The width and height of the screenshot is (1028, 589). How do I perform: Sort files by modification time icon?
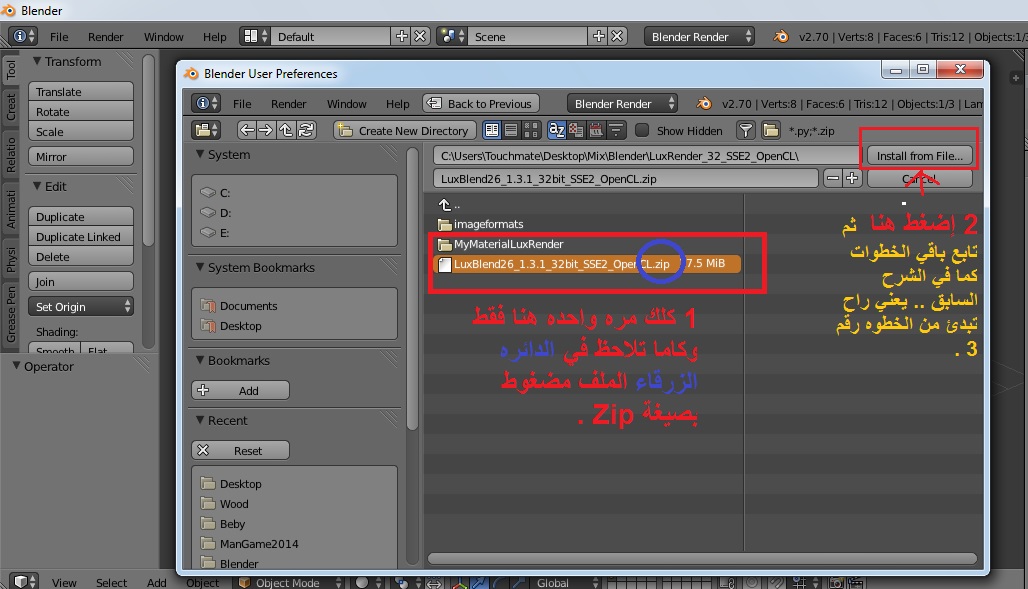click(596, 131)
